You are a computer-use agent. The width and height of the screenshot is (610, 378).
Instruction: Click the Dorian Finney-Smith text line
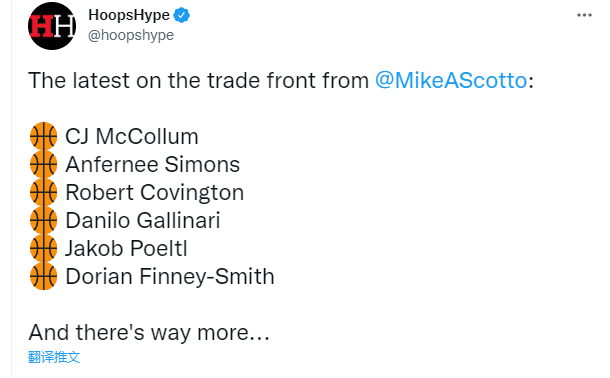tap(170, 276)
